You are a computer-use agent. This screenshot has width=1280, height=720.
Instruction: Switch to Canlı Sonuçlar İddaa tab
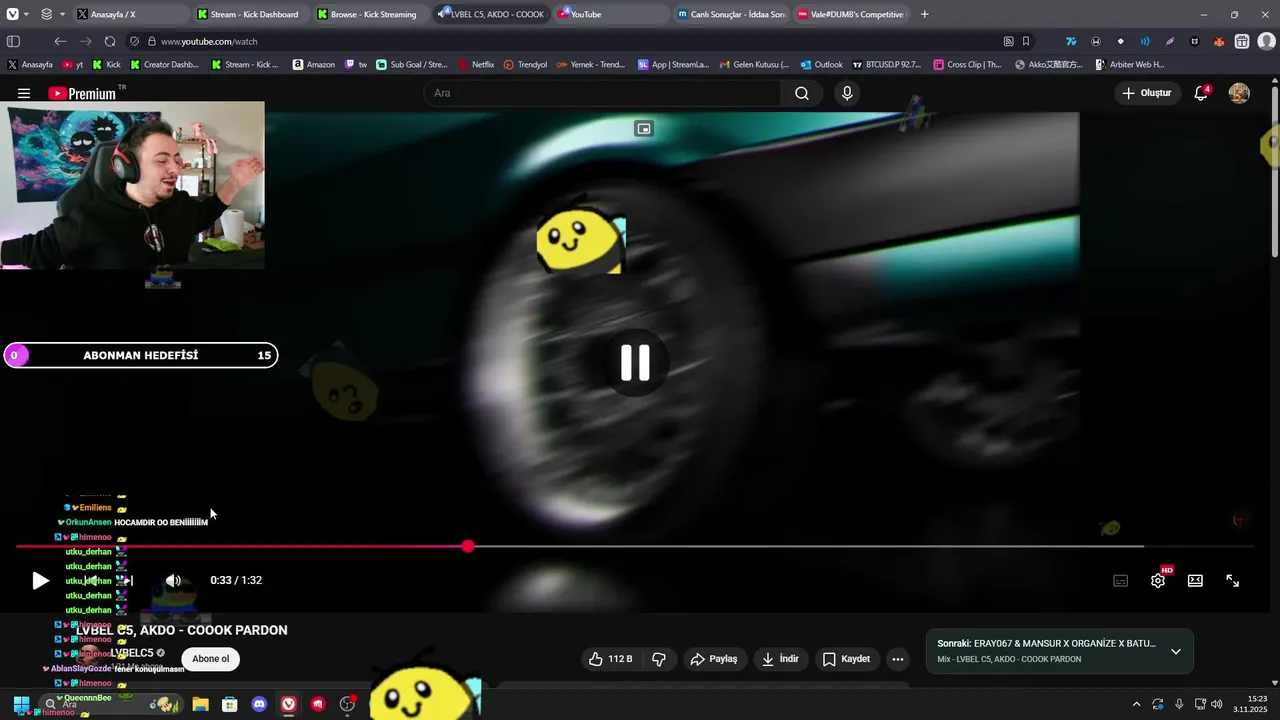click(731, 14)
